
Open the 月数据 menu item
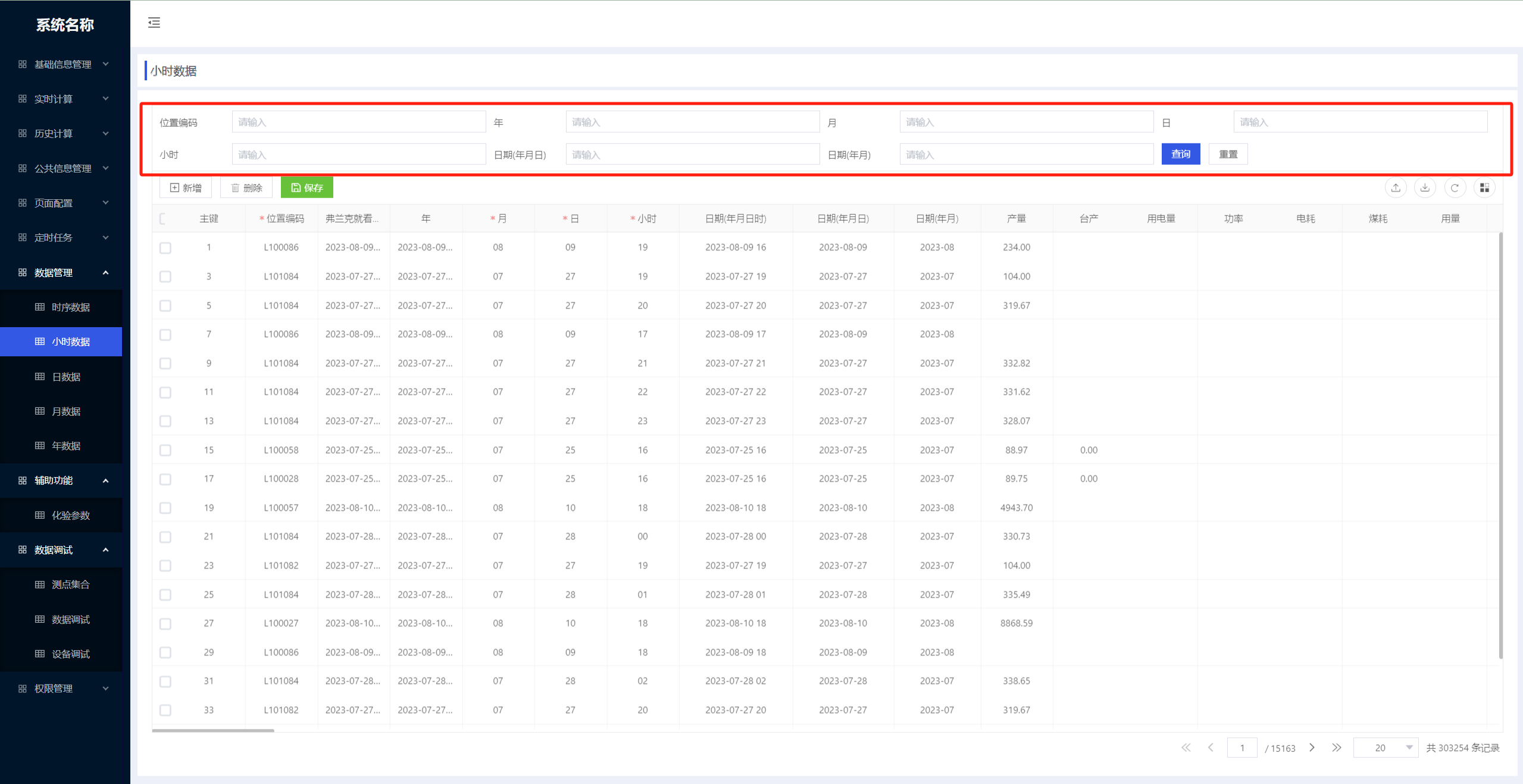coord(61,411)
